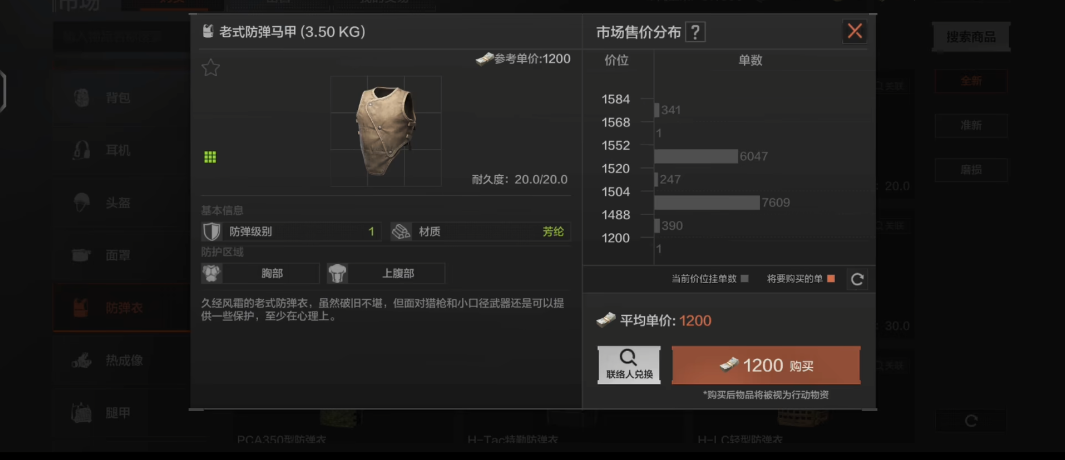Click the green grid icon beside item image
The image size is (1065, 460).
210,157
